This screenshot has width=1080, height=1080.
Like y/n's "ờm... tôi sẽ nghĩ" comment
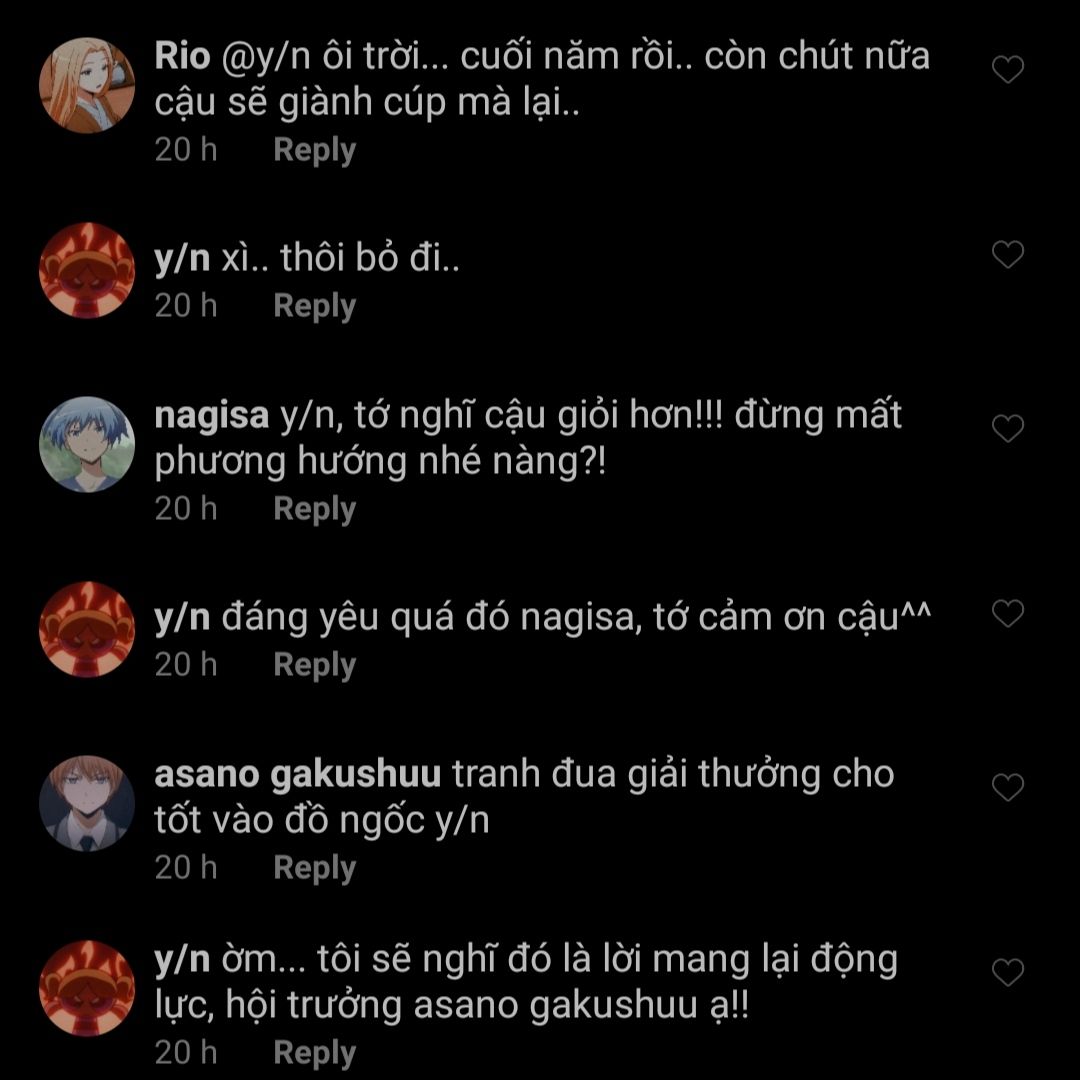1008,973
